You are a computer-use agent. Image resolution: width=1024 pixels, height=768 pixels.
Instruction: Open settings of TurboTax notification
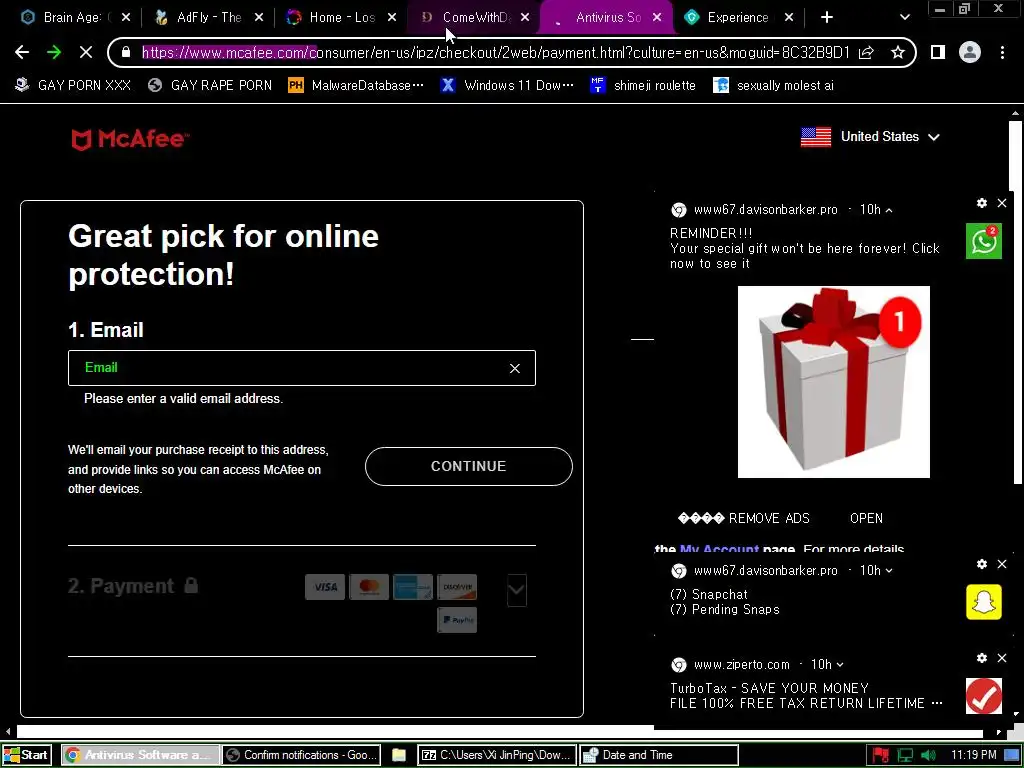point(982,658)
